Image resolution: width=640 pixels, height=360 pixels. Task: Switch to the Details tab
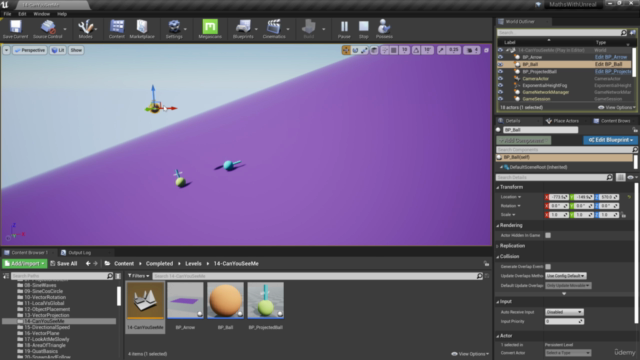[x=513, y=121]
